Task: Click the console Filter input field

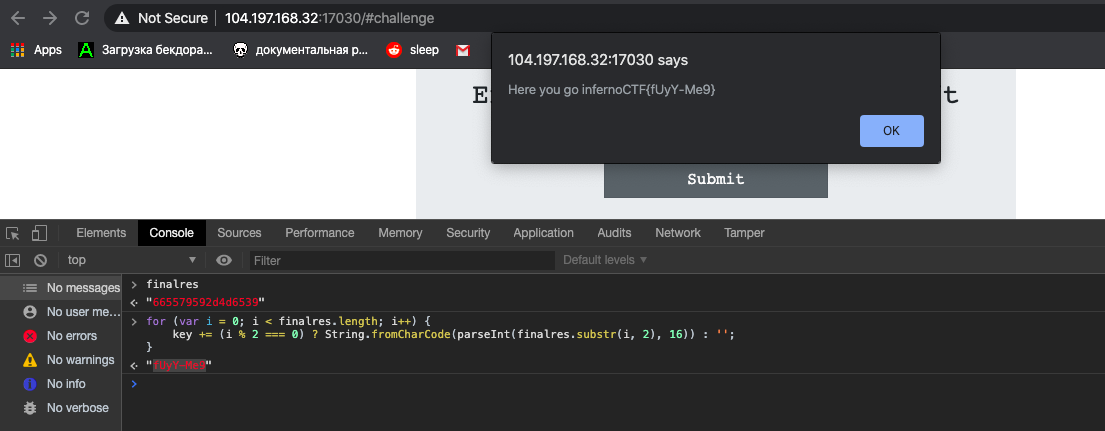Action: [x=400, y=260]
